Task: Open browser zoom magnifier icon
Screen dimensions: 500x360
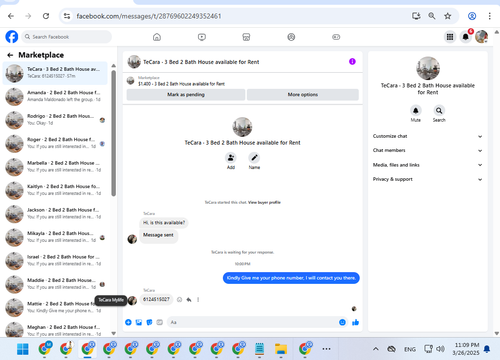Action: (x=432, y=16)
